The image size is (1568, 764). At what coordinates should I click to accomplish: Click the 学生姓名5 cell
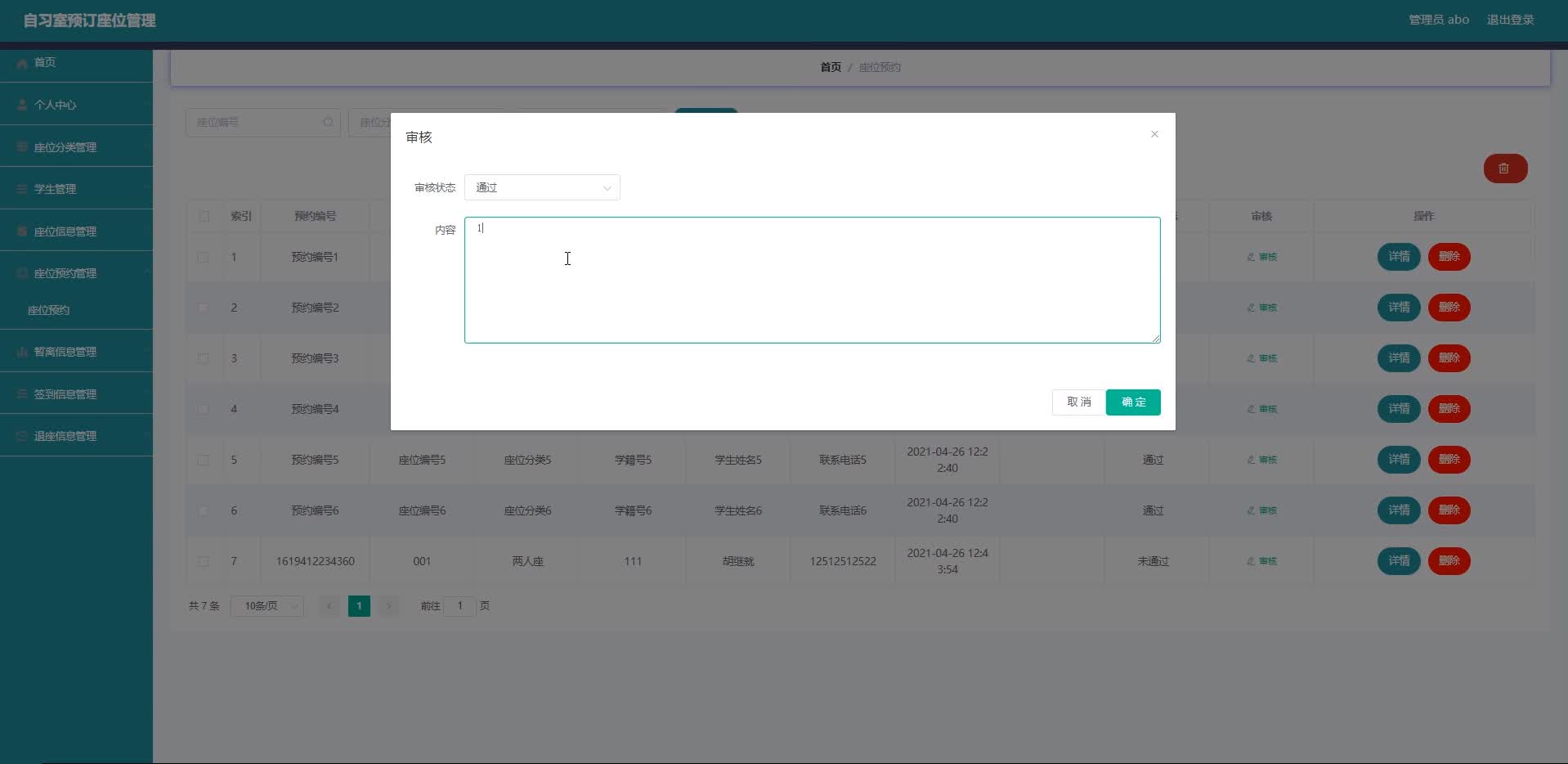click(x=738, y=460)
